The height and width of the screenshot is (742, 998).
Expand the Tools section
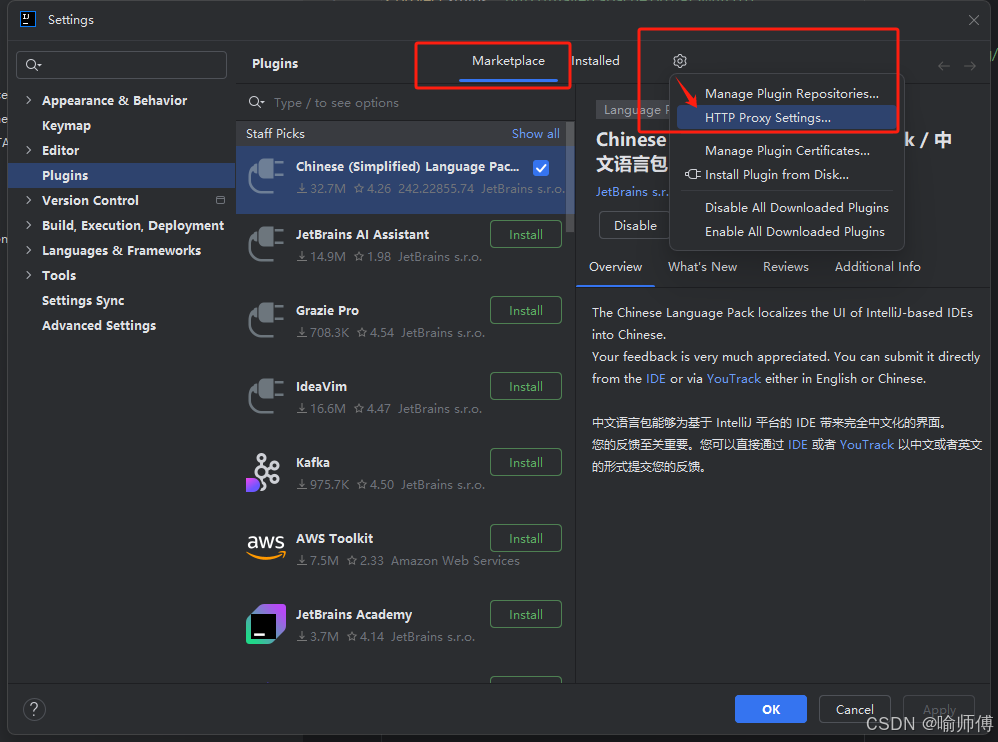[x=29, y=275]
